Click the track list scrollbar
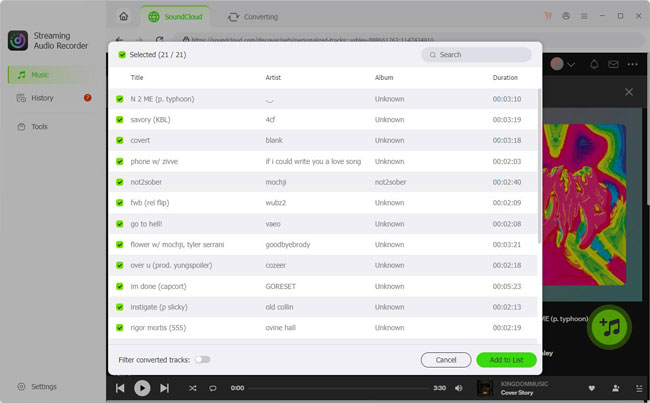650x403 pixels. click(539, 166)
